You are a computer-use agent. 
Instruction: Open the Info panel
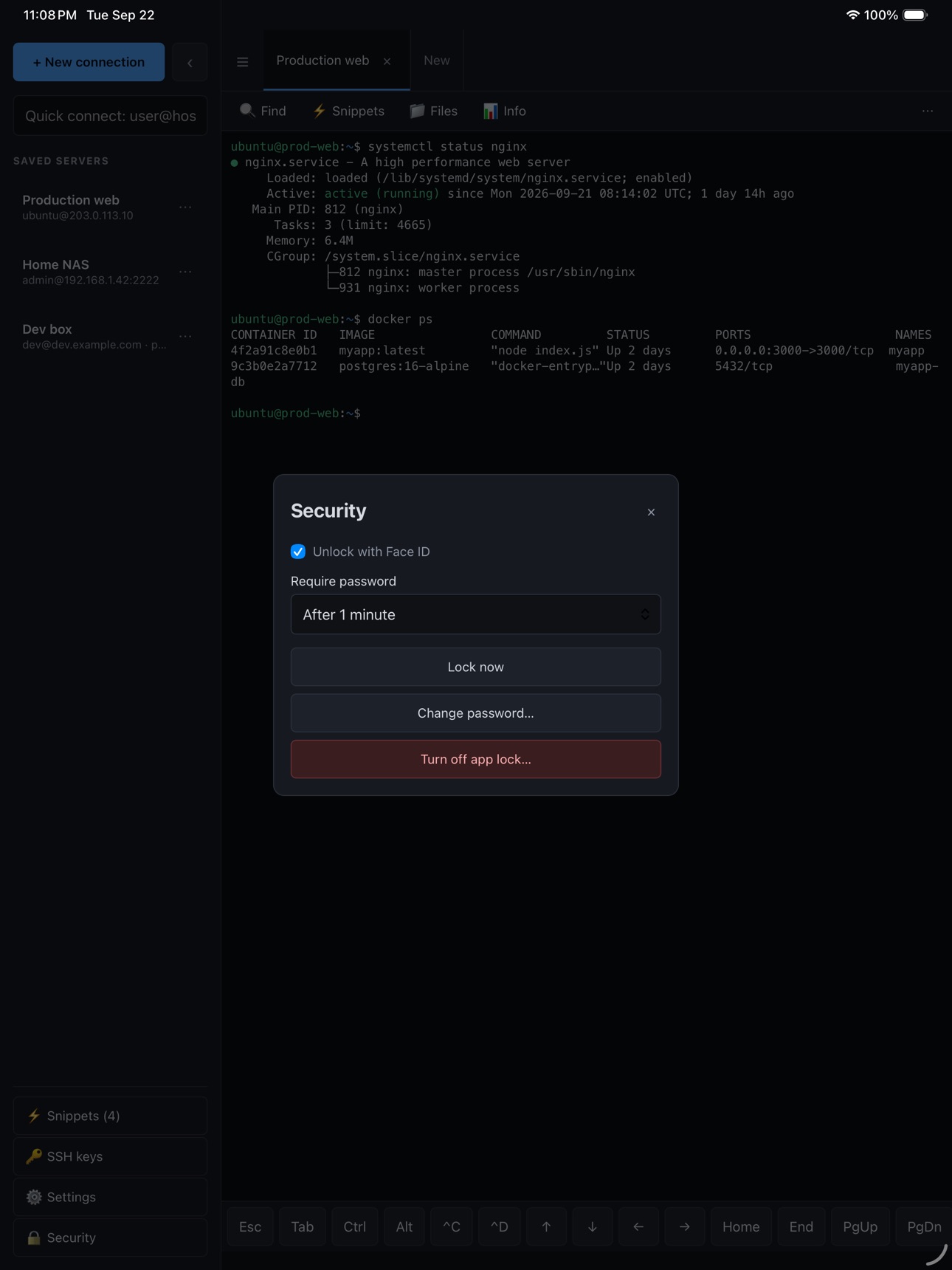[505, 111]
